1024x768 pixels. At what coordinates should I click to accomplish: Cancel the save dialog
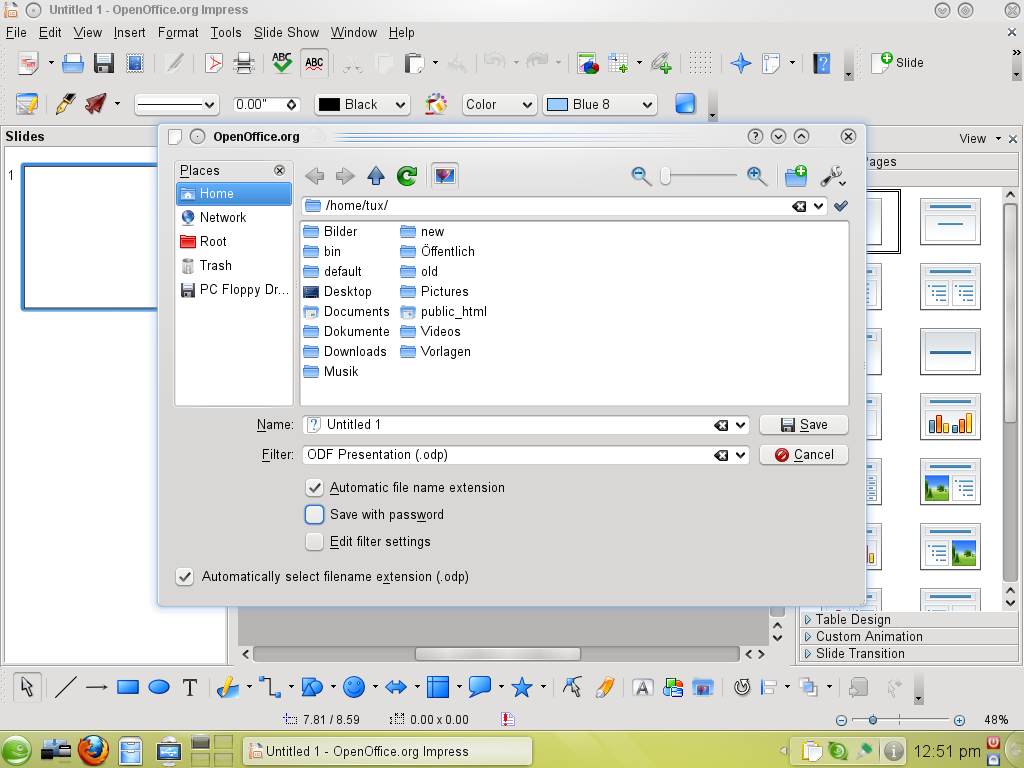click(x=803, y=455)
